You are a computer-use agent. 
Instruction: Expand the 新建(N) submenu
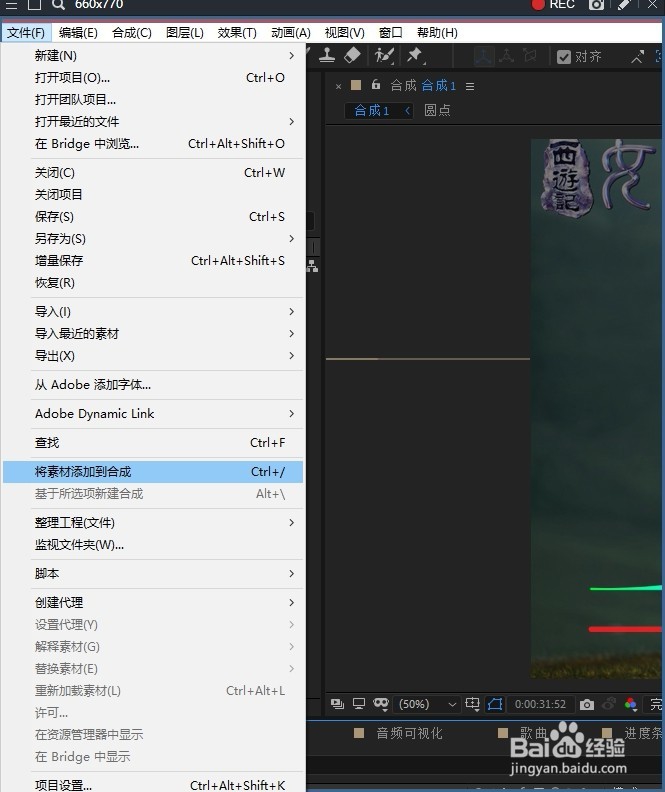click(152, 56)
